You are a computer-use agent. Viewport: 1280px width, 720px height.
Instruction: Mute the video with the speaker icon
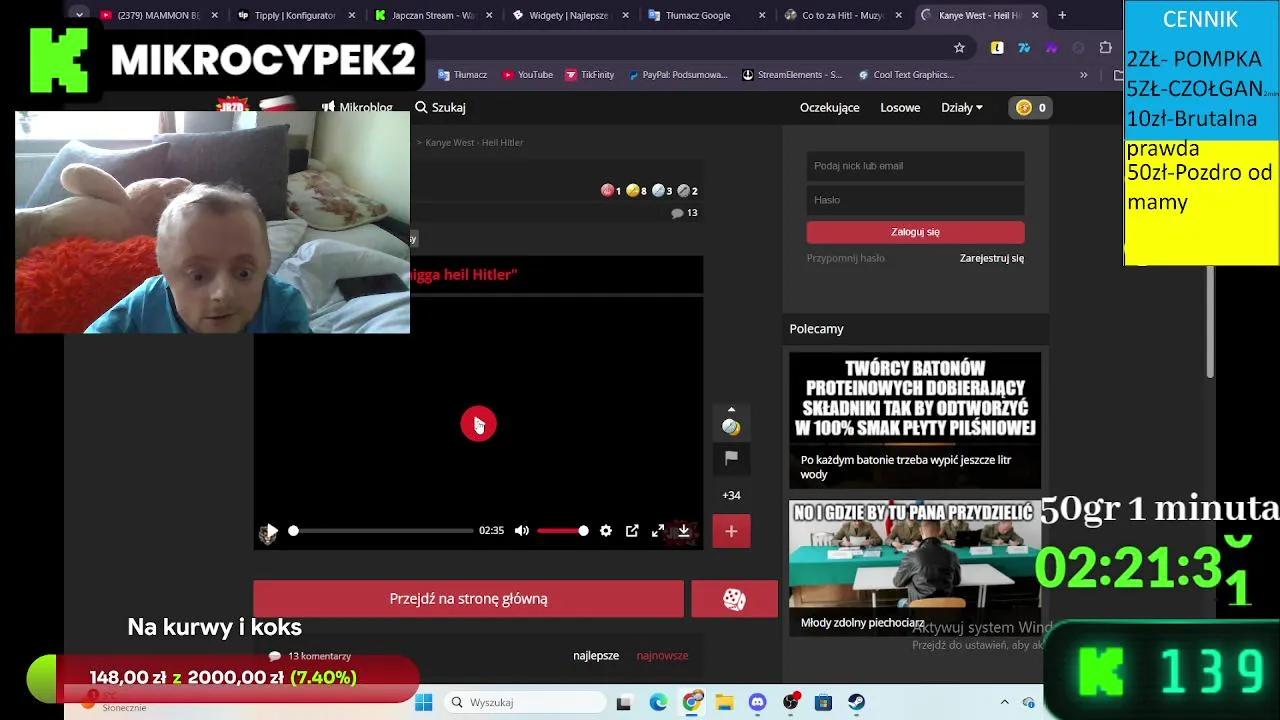(x=522, y=531)
